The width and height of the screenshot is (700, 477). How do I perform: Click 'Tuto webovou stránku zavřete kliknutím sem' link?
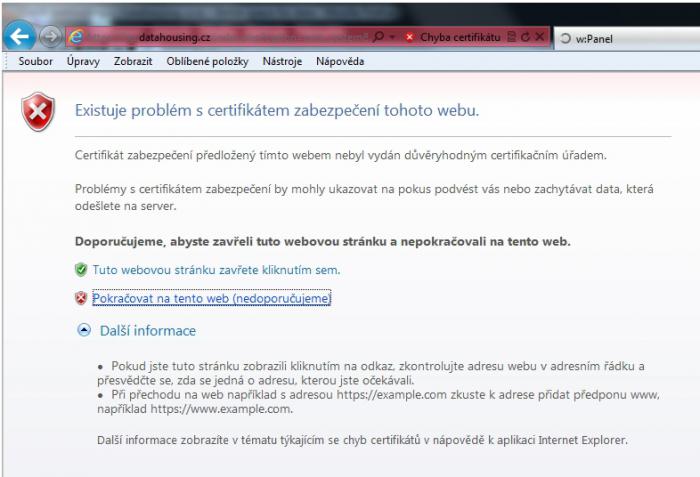(216, 270)
